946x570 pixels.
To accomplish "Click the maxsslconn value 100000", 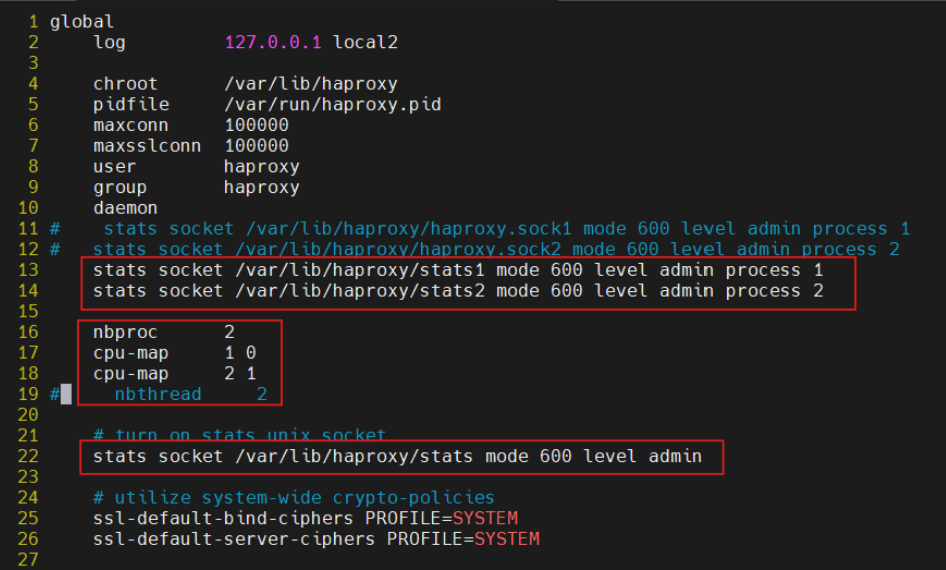I will tap(256, 145).
